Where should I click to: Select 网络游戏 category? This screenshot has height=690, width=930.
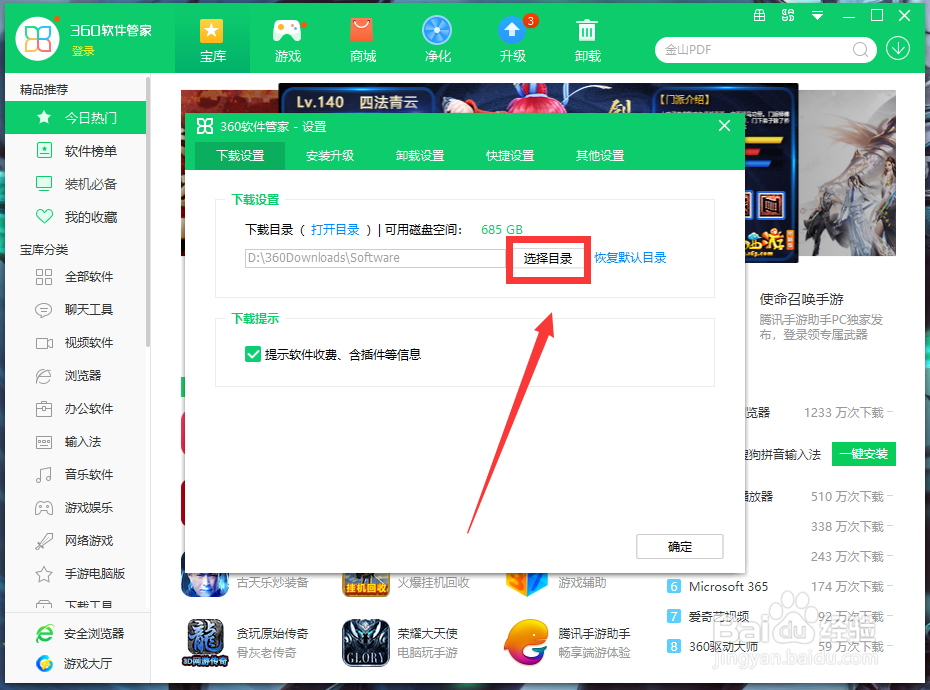pos(75,541)
